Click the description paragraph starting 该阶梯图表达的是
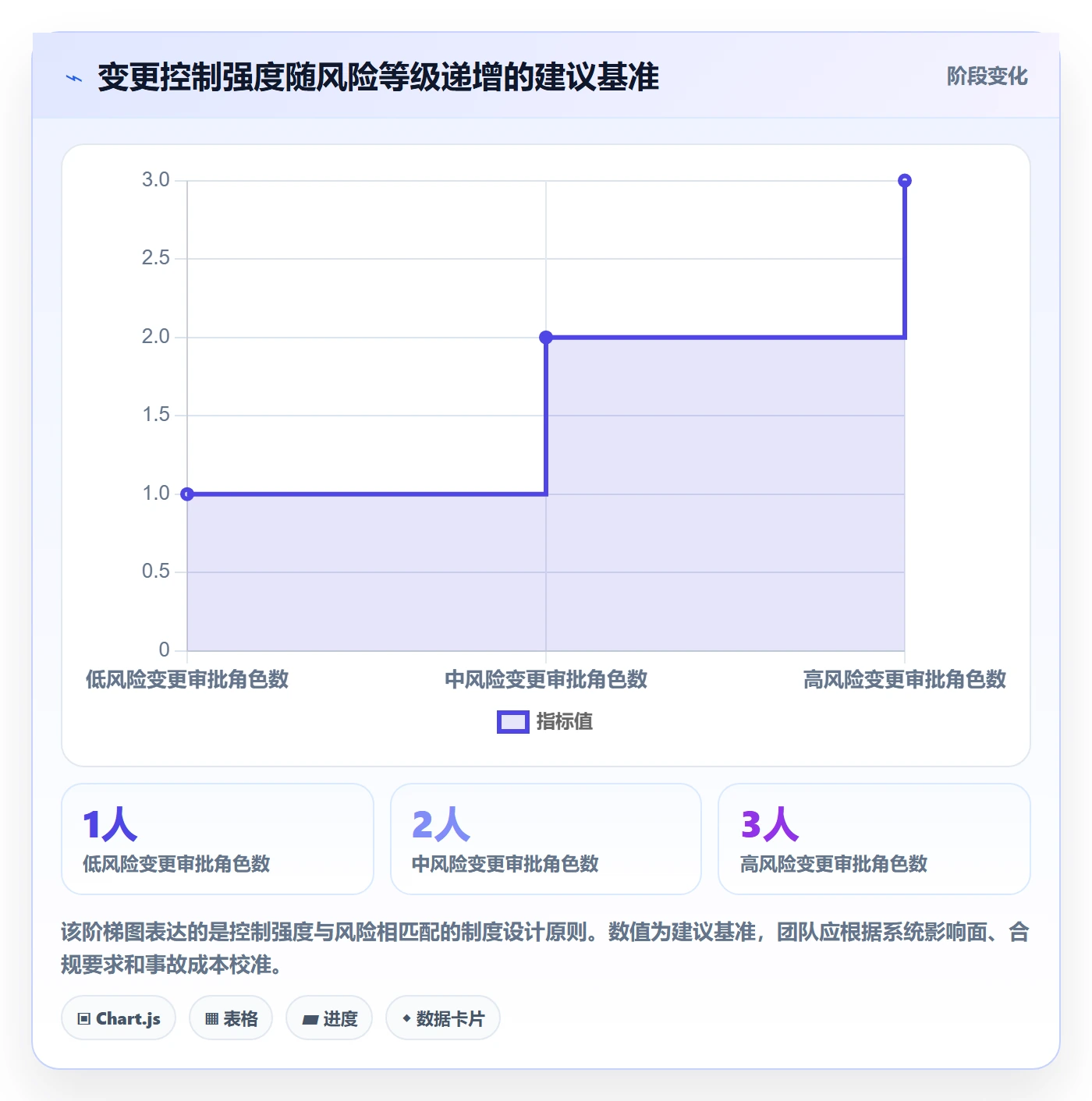This screenshot has height=1101, width=1092. pyautogui.click(x=545, y=948)
